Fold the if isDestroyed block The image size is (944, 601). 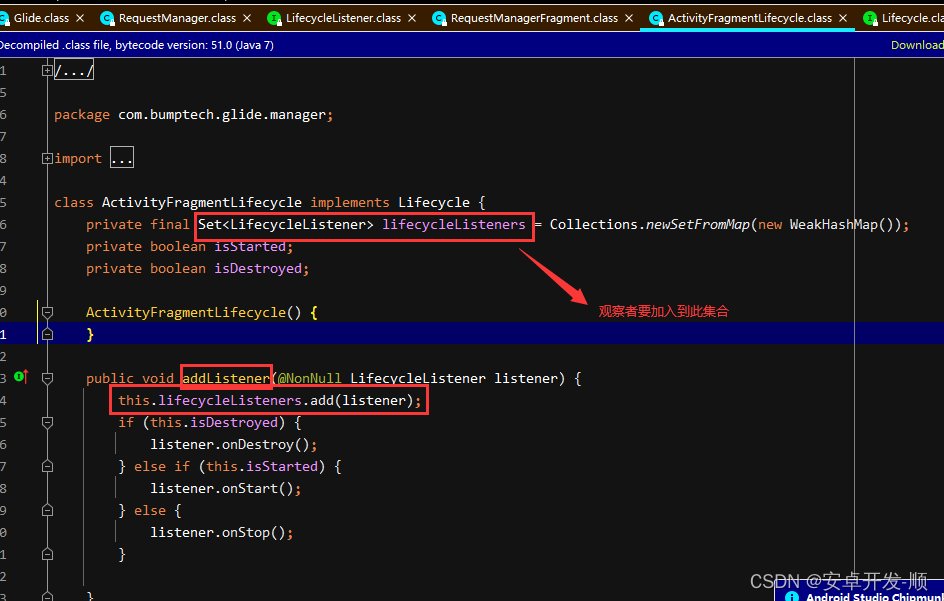point(47,422)
